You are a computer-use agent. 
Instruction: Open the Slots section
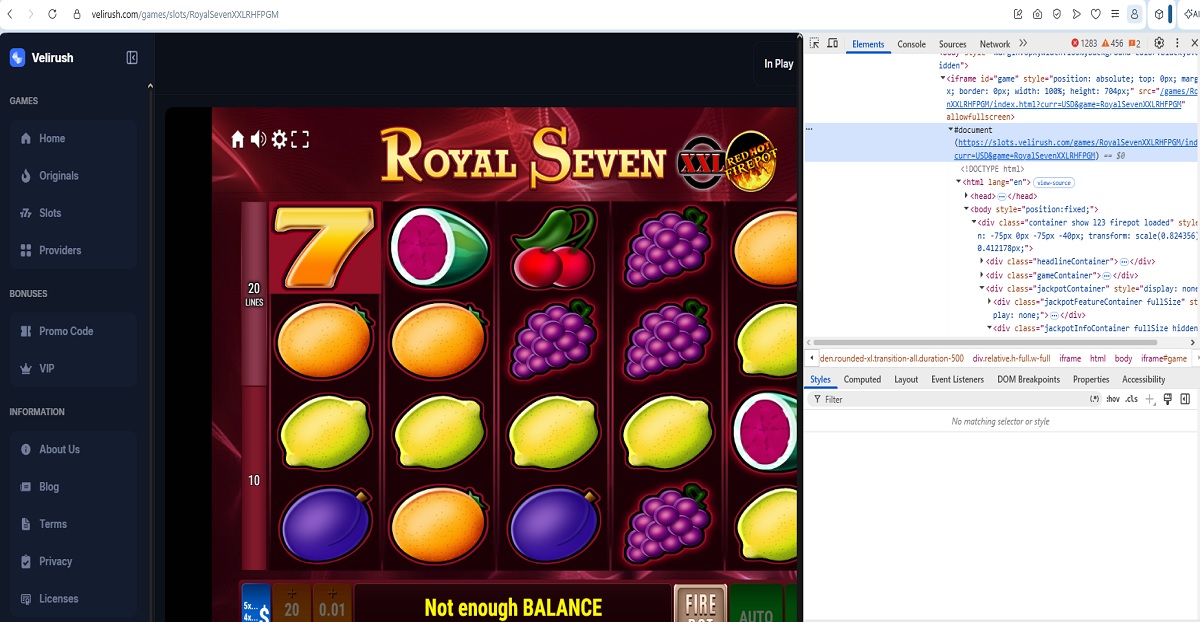pyautogui.click(x=73, y=213)
